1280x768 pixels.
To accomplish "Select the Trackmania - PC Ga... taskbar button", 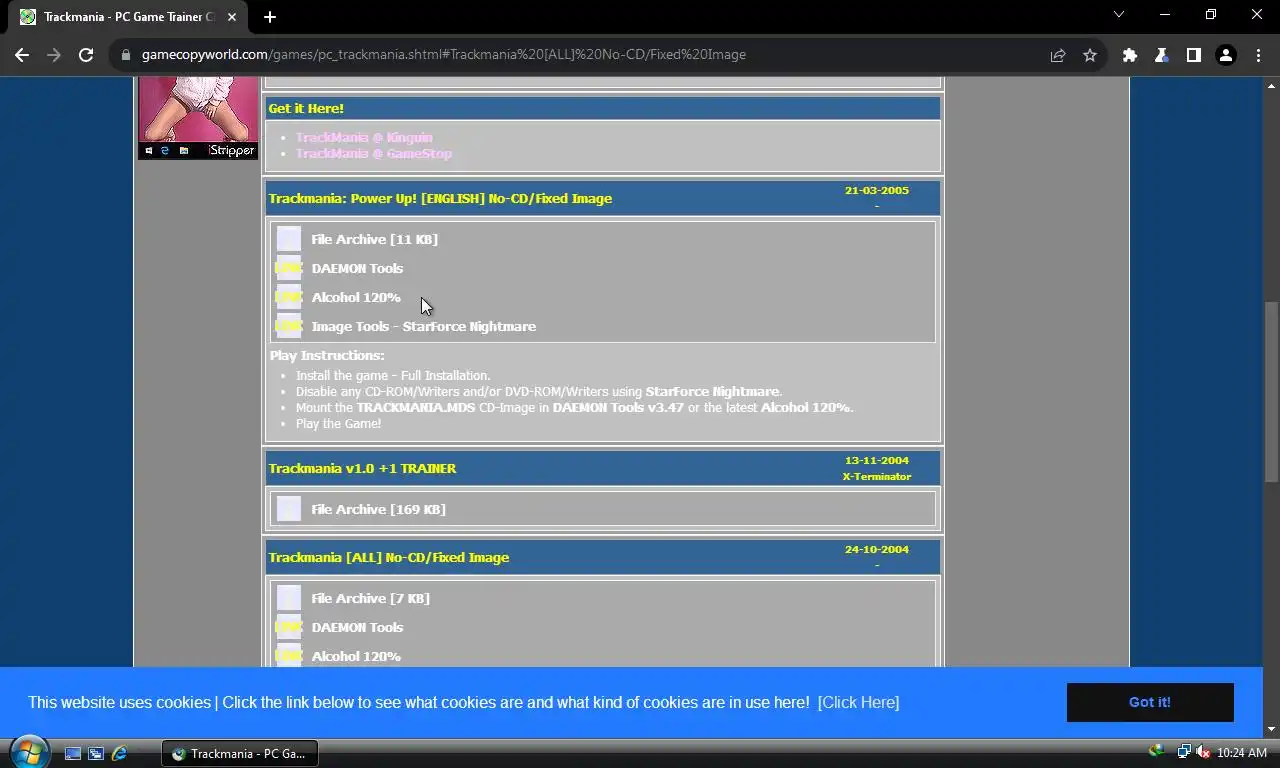I will coord(240,753).
